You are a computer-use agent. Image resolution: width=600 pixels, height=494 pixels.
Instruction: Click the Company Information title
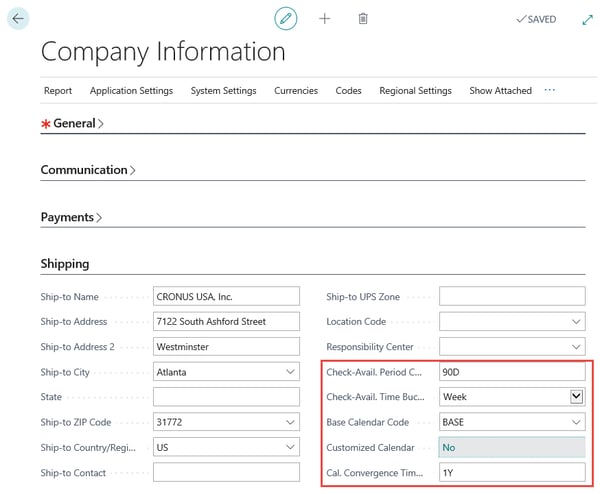(x=163, y=52)
